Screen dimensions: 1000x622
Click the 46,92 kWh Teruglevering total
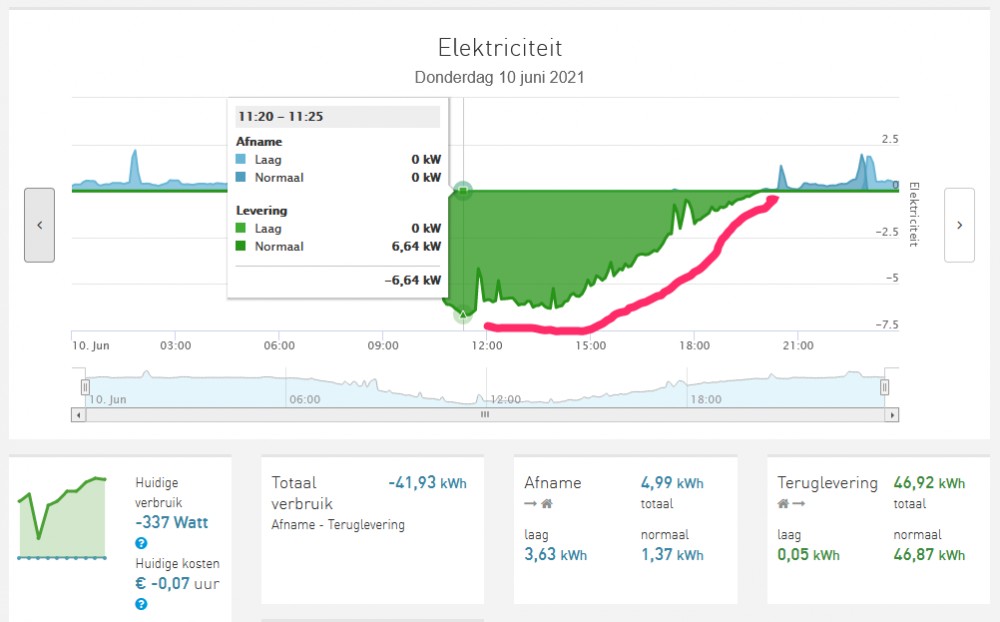(x=929, y=483)
